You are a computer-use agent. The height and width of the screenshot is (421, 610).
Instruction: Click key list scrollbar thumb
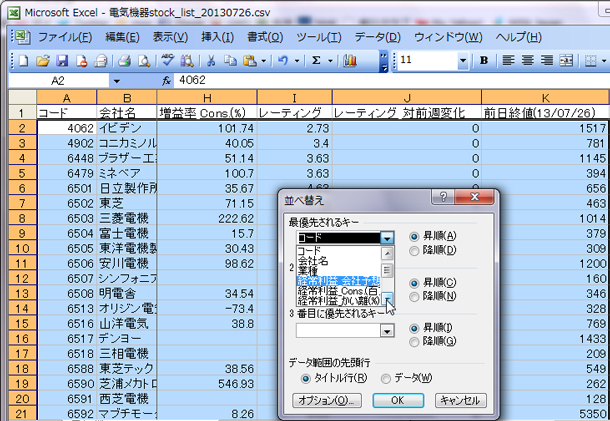pos(387,270)
